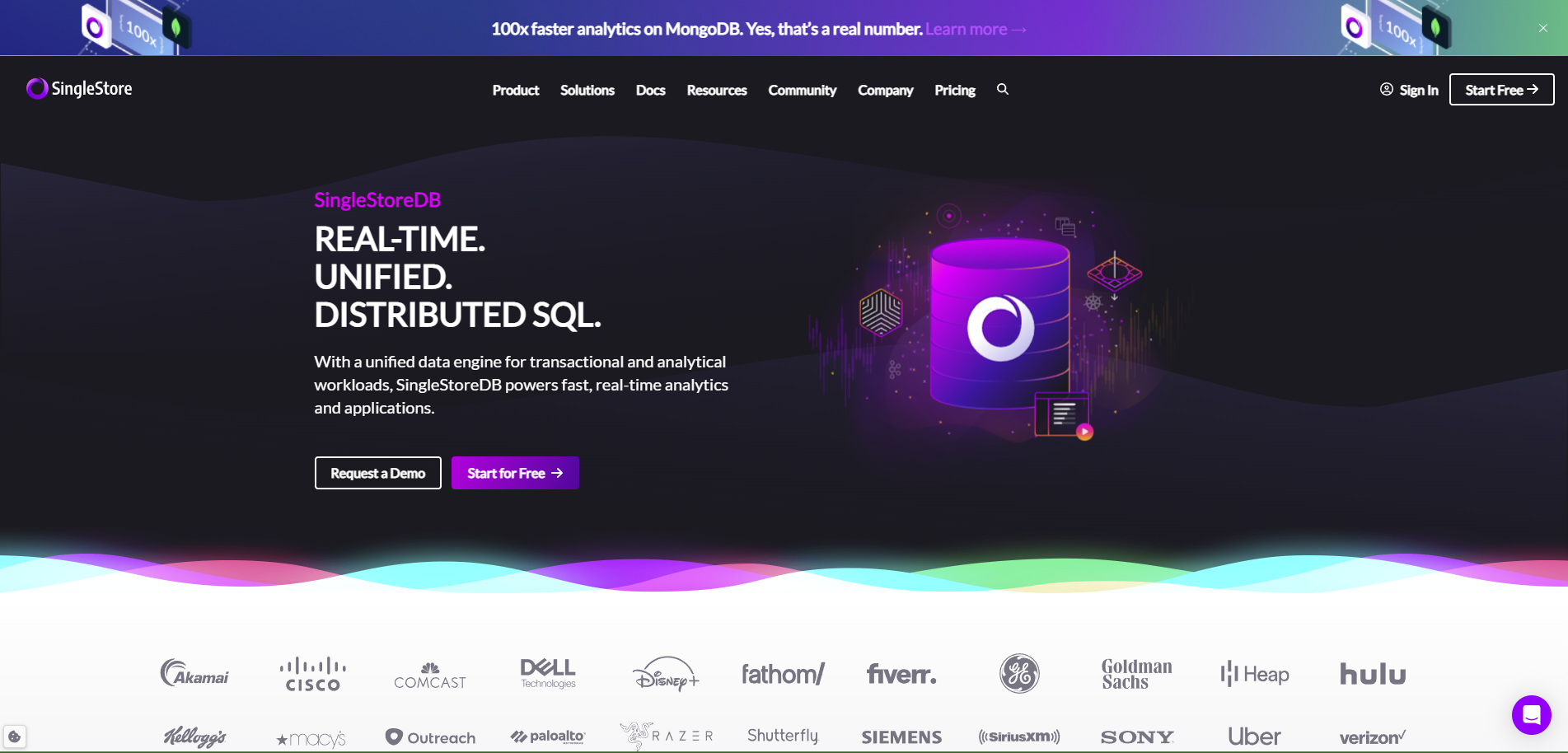Open the search magnifier icon

click(x=1003, y=89)
